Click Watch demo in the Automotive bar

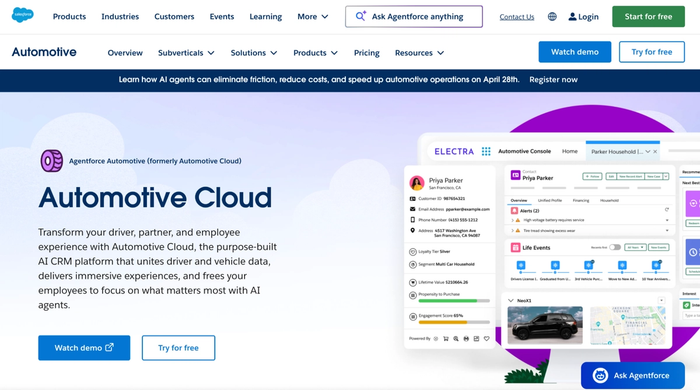[x=575, y=52]
